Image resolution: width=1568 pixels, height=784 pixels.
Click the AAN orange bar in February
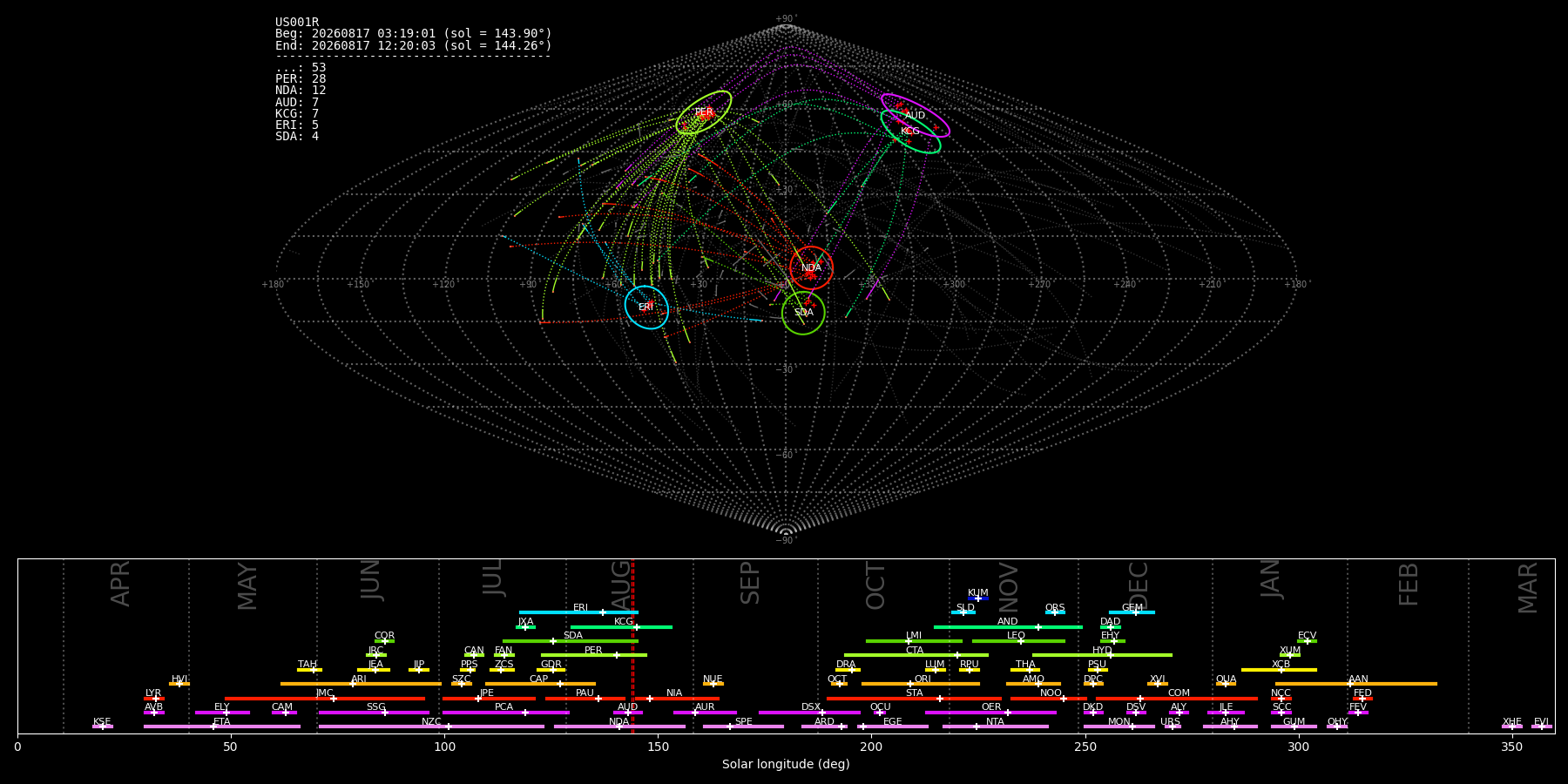click(x=1356, y=684)
